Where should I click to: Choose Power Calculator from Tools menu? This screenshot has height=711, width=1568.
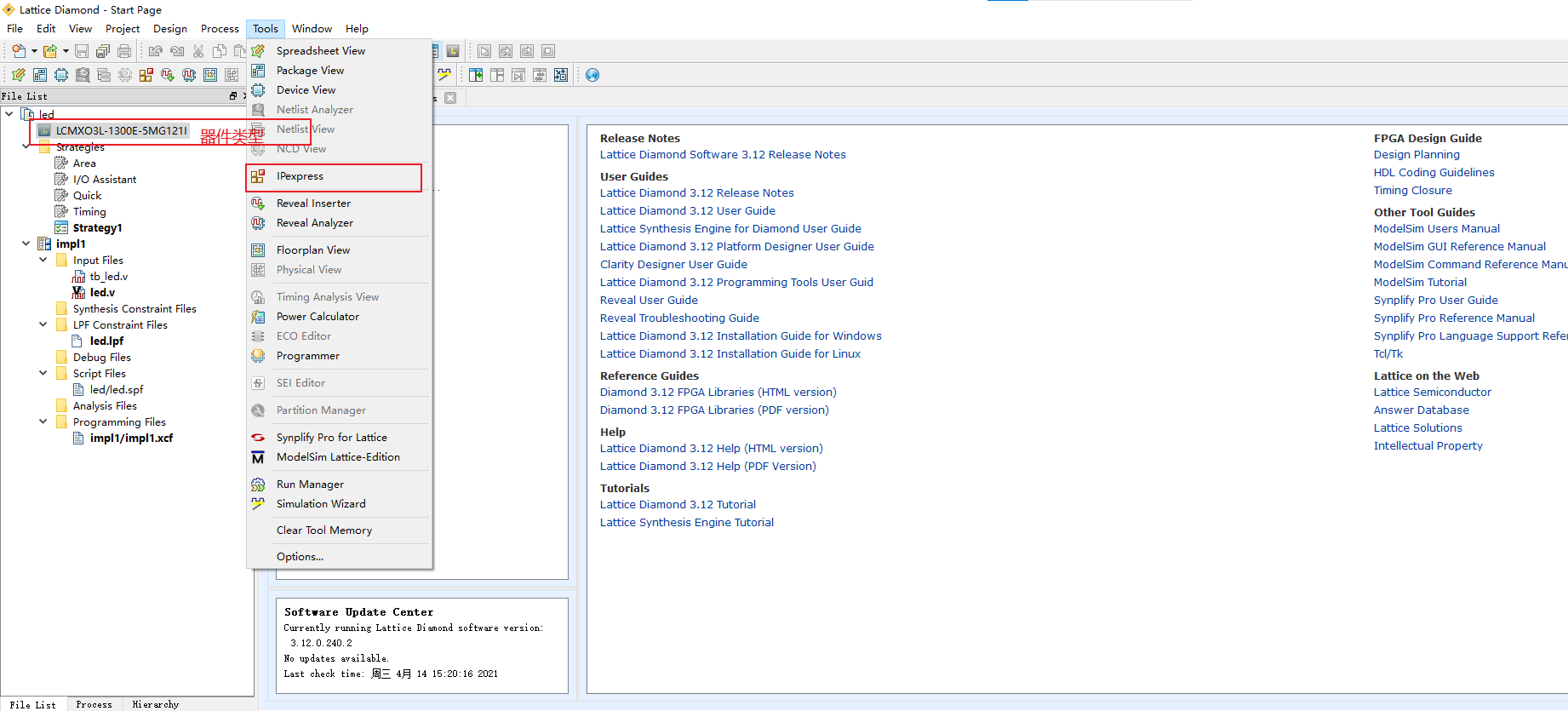click(x=339, y=317)
